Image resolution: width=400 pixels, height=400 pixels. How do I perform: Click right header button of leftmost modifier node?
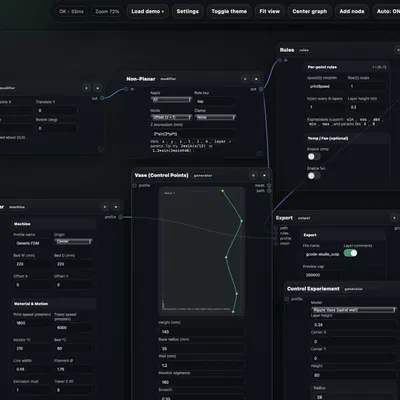tap(97, 88)
